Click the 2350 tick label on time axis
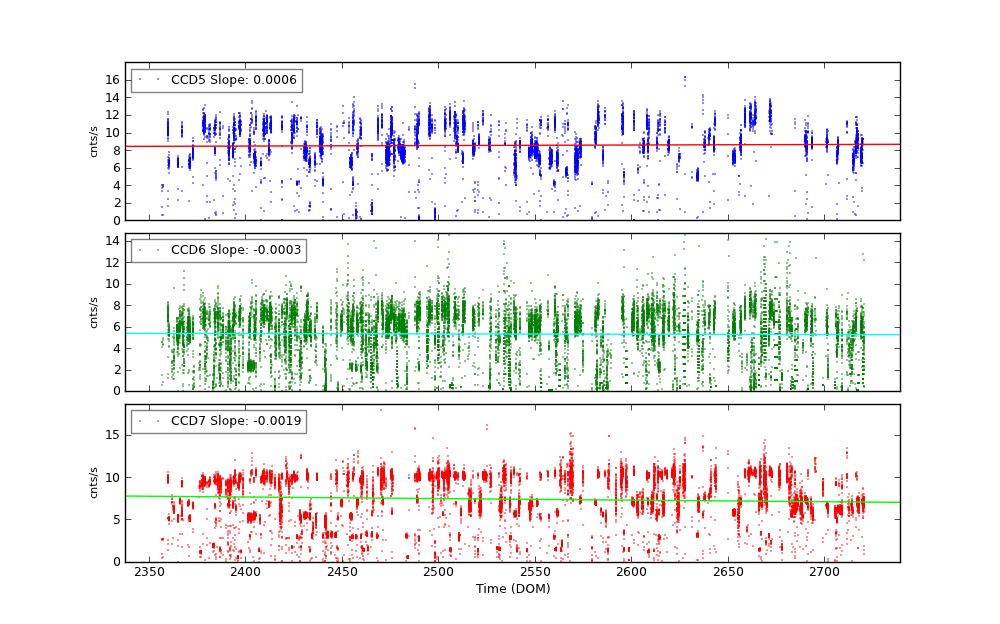Image resolution: width=1000 pixels, height=624 pixels. [148, 572]
